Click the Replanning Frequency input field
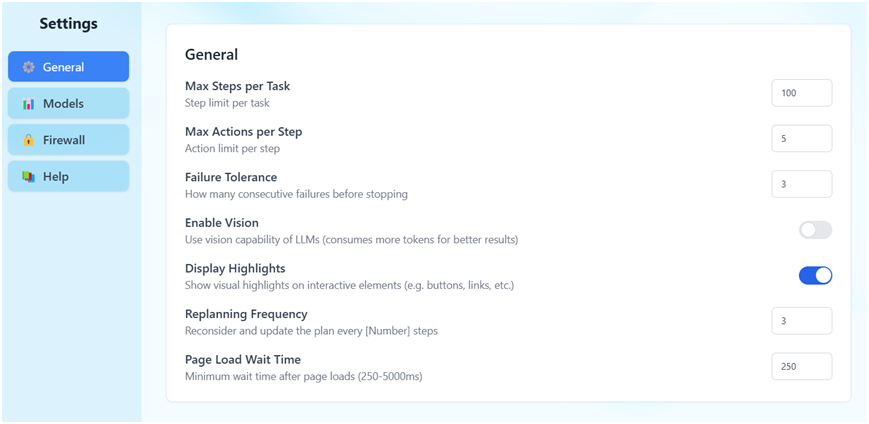This screenshot has height=424, width=869. 801,321
